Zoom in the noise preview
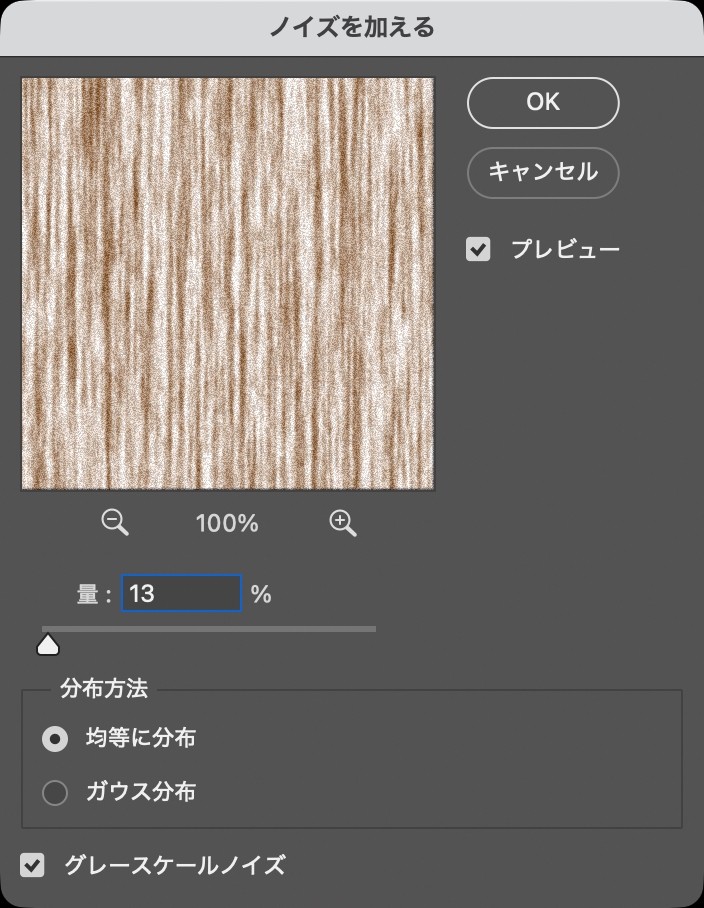 [x=343, y=522]
